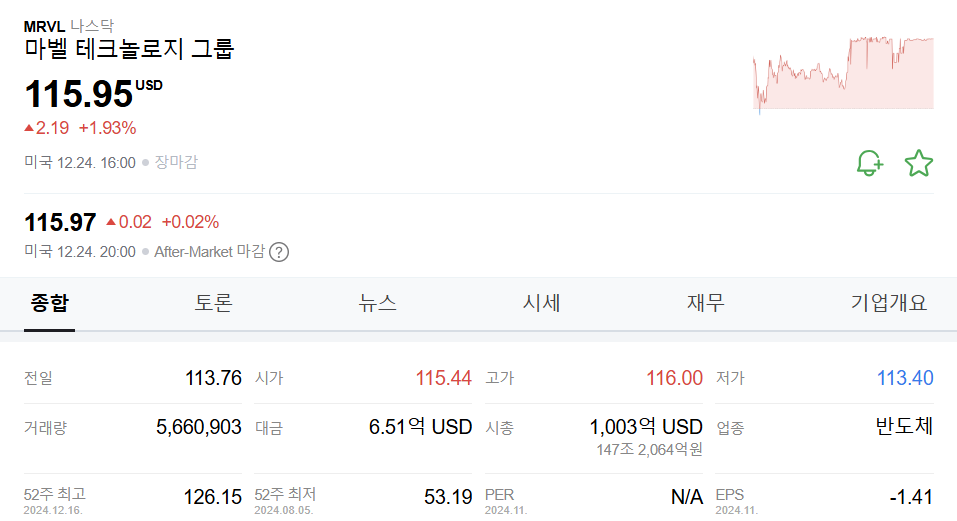Click the after-market price 115.97
This screenshot has height=521, width=957.
pyautogui.click(x=60, y=222)
